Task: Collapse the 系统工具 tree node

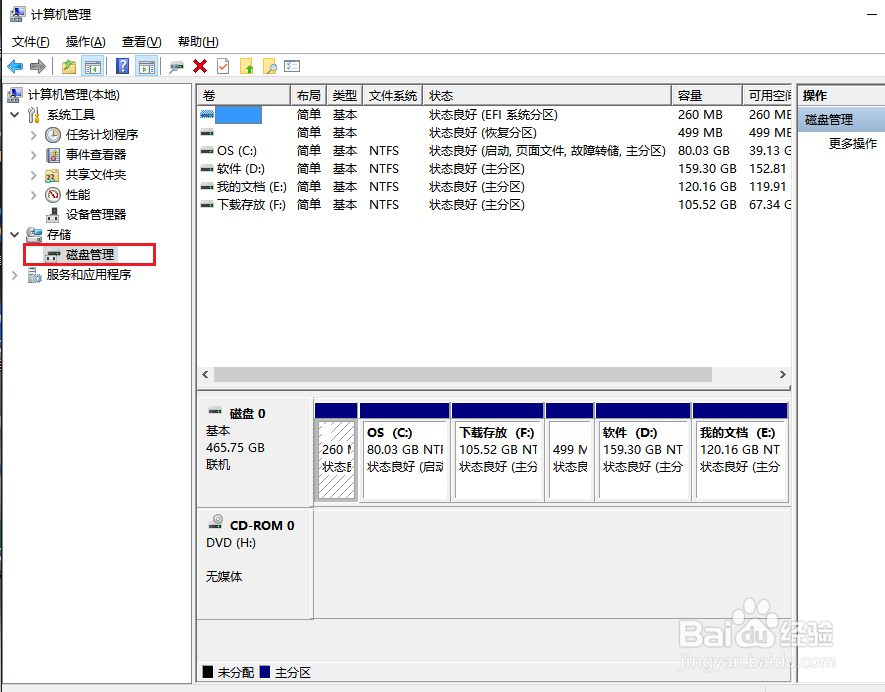Action: 15,115
